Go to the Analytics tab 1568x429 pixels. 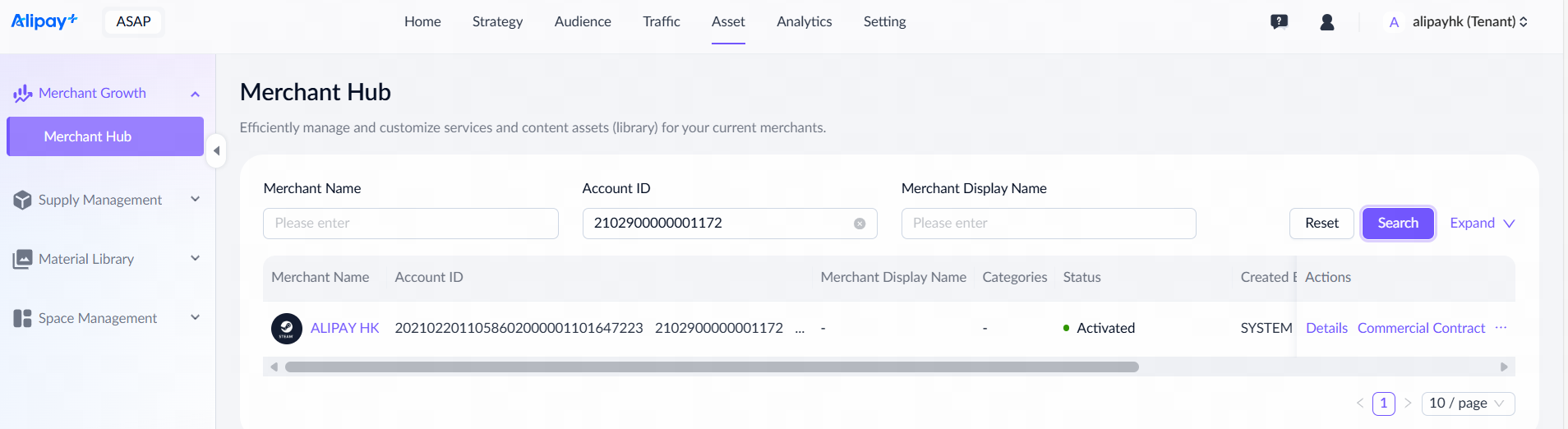click(x=804, y=22)
